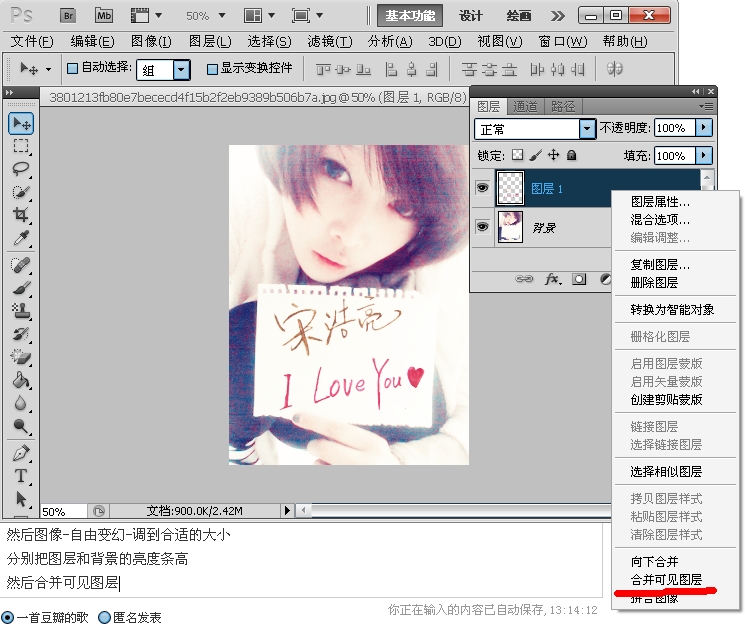Screen dimensions: 745x626
Task: Open the 滤镜(T) menu
Action: [329, 41]
